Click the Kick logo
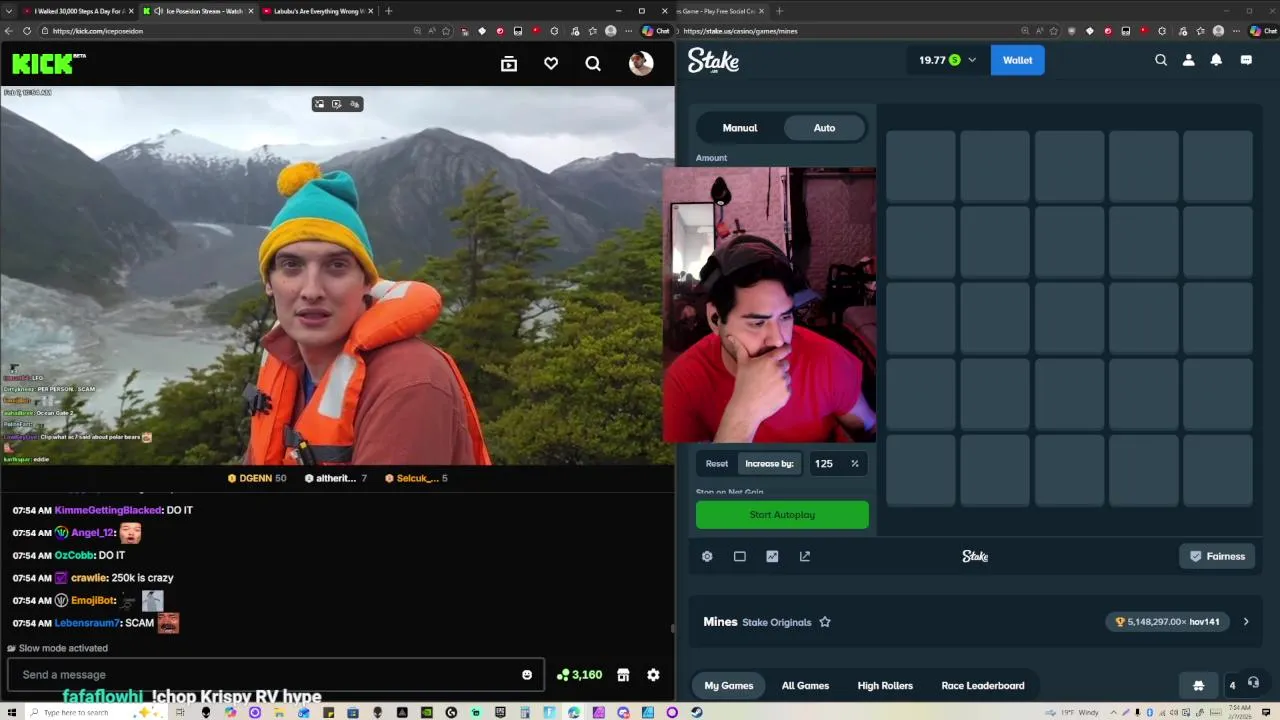This screenshot has height=720, width=1280. pyautogui.click(x=48, y=64)
